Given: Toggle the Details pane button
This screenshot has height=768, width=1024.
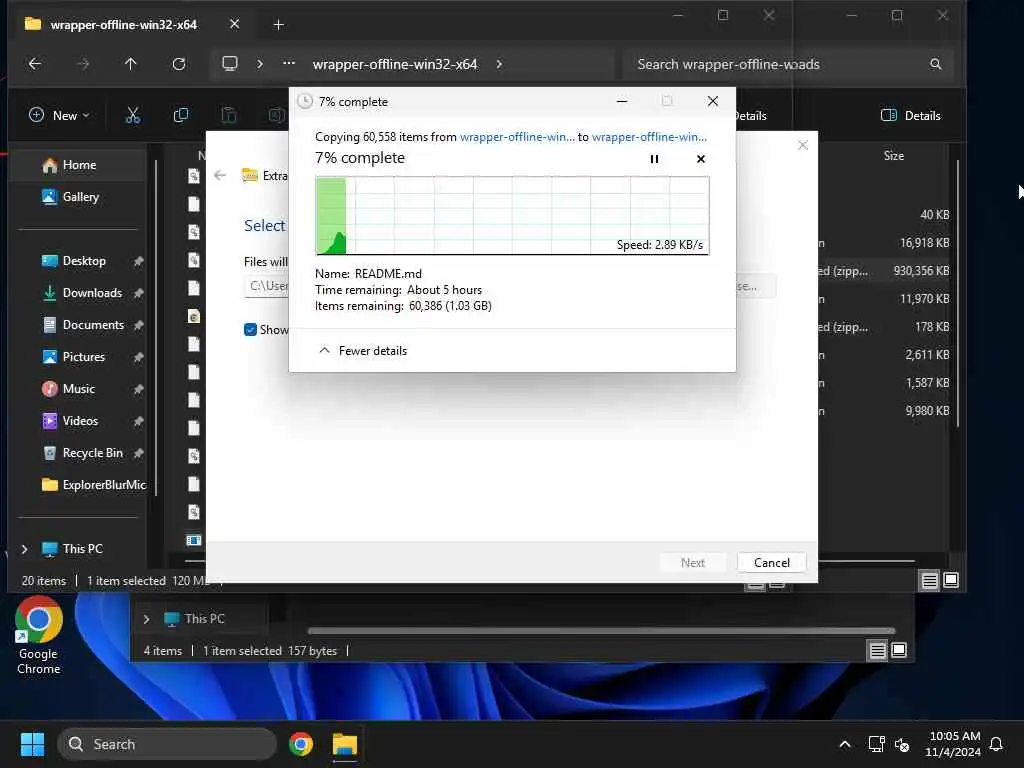Looking at the screenshot, I should tap(910, 116).
